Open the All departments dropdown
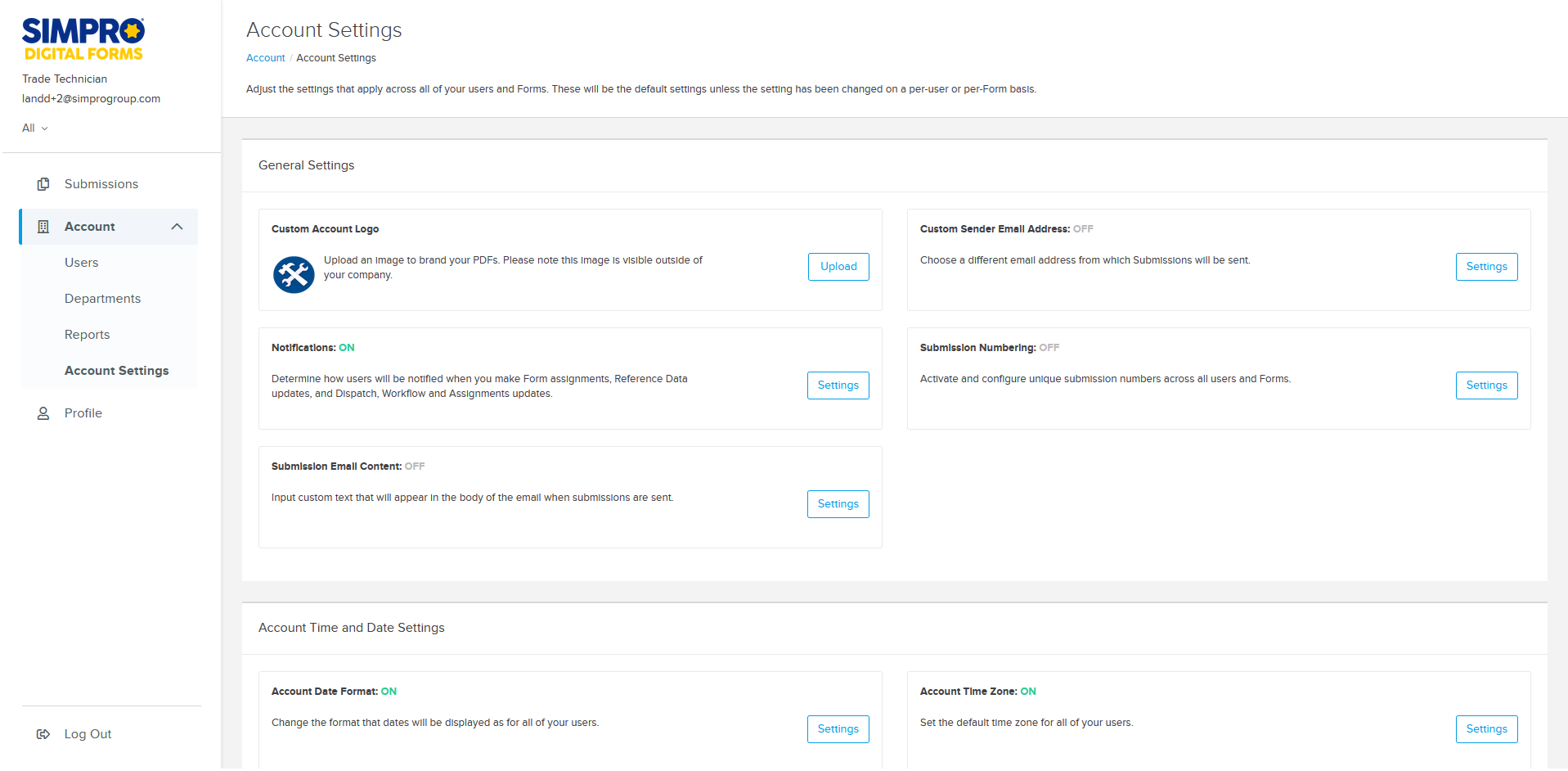1568x771 pixels. click(x=35, y=128)
